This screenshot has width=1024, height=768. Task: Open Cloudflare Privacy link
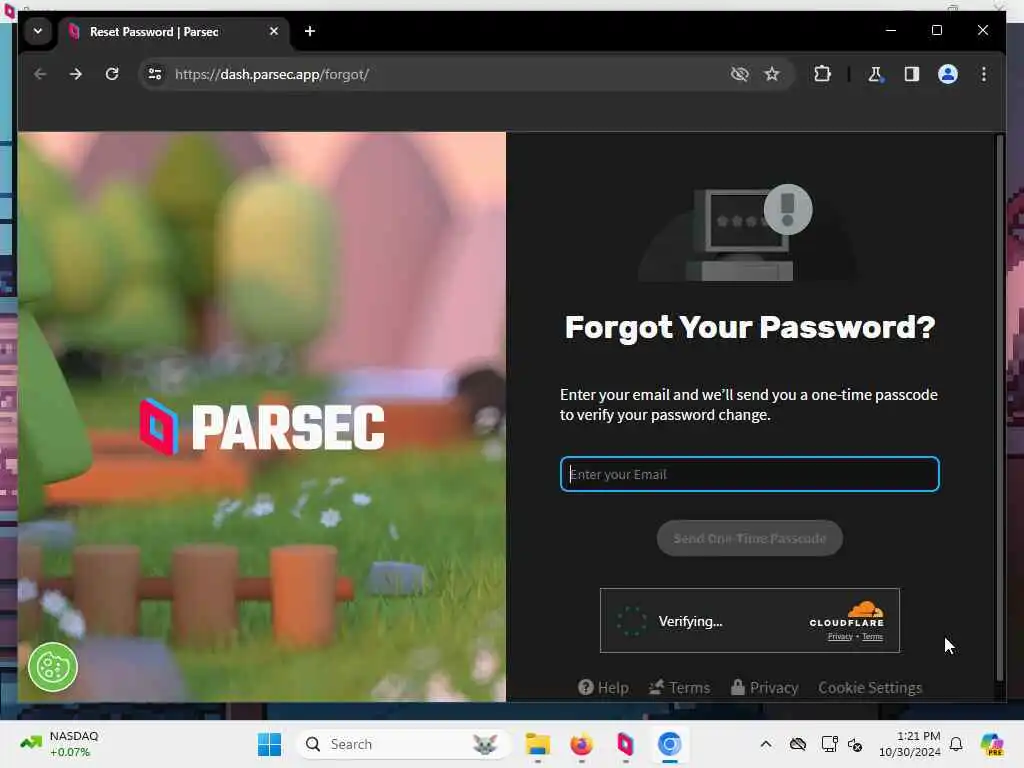click(840, 637)
